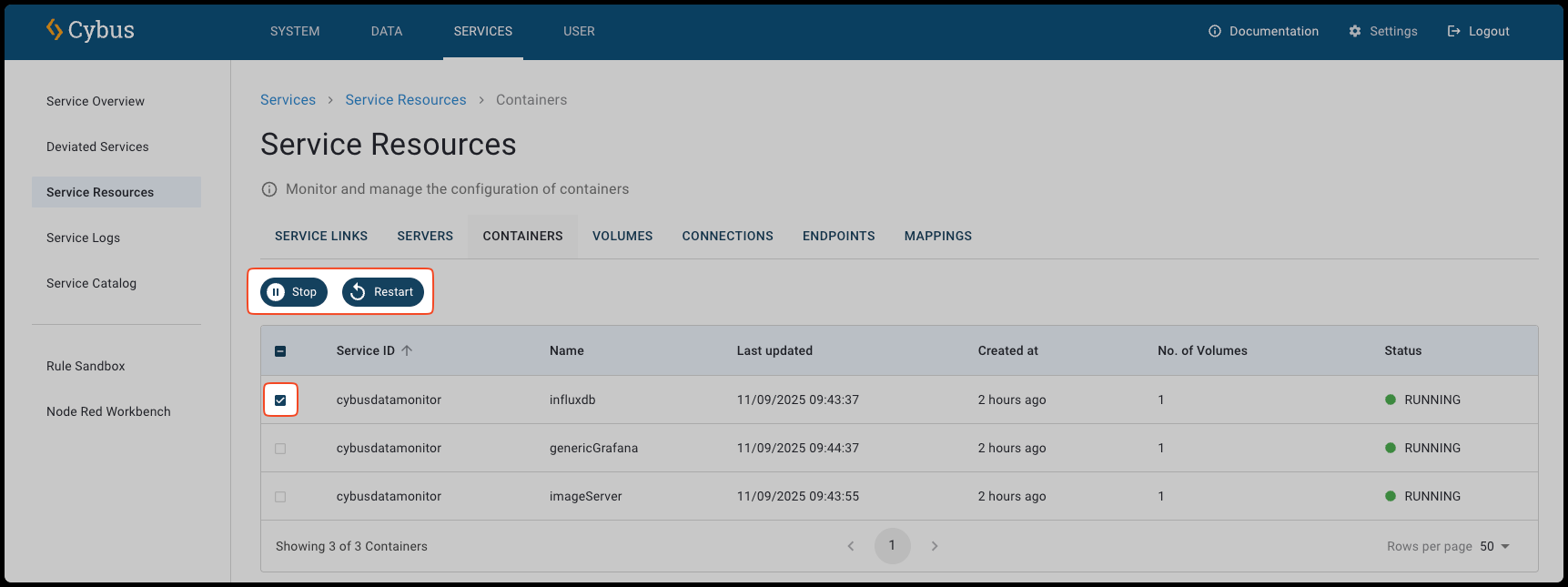Select the genericGrafana container checkbox

click(x=280, y=449)
